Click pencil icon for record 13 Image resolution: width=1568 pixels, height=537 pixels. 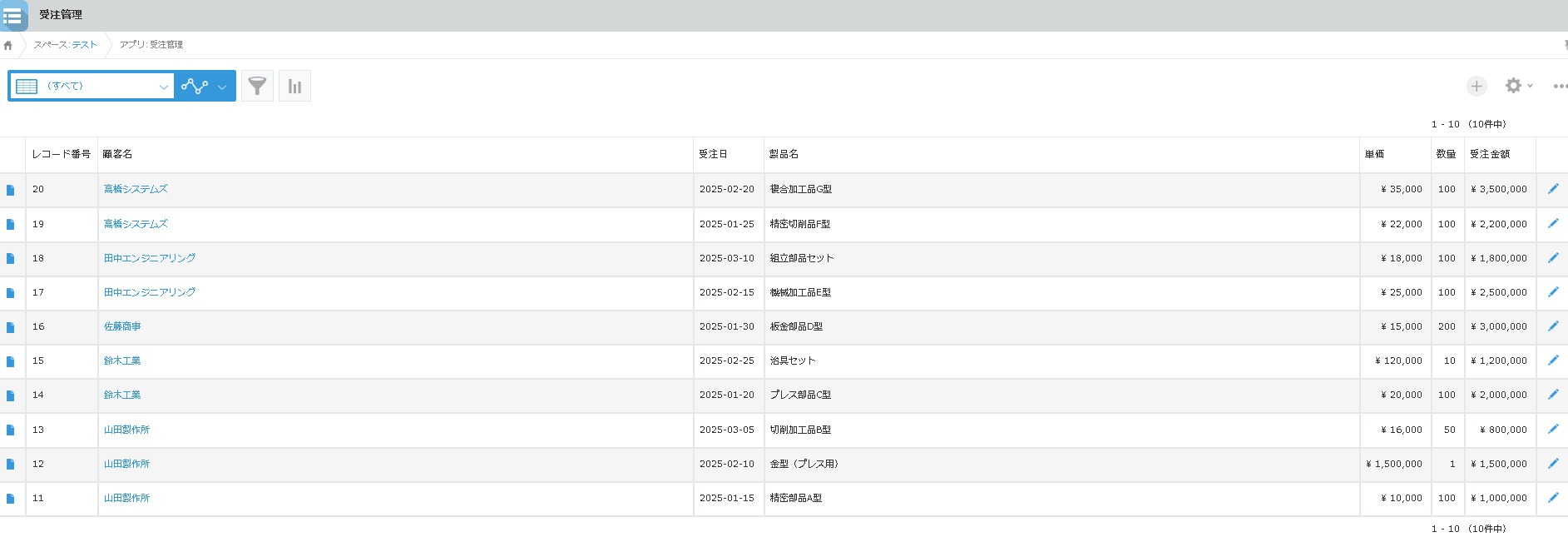(1552, 430)
